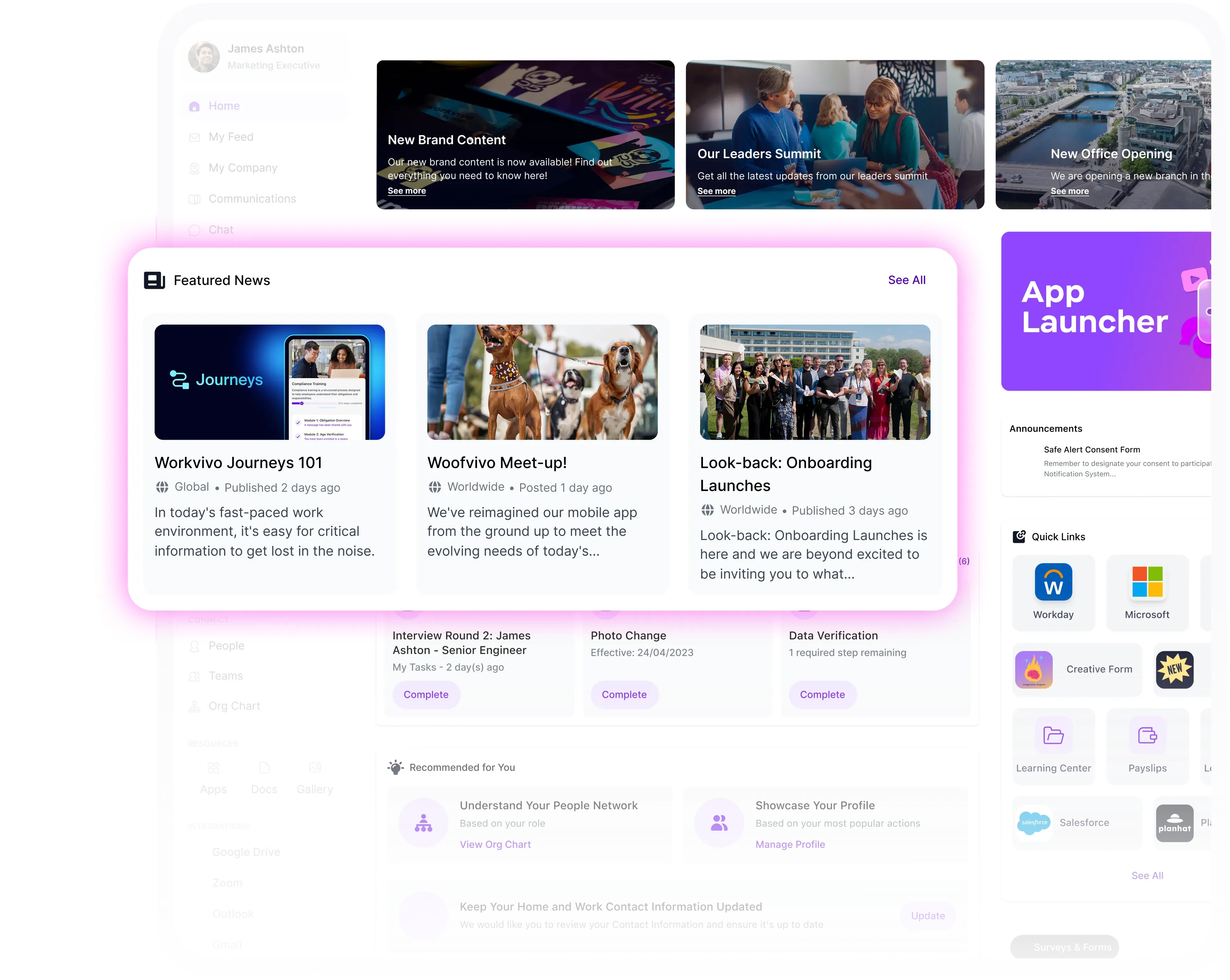Open the Learning Center folder icon
This screenshot has width=1230, height=980.
click(1052, 735)
